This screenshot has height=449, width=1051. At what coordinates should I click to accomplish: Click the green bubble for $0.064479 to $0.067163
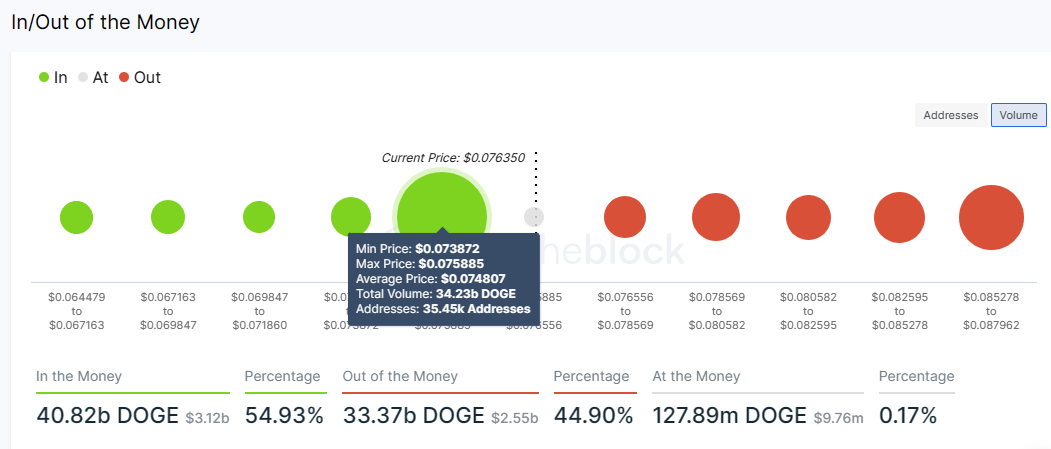point(76,217)
